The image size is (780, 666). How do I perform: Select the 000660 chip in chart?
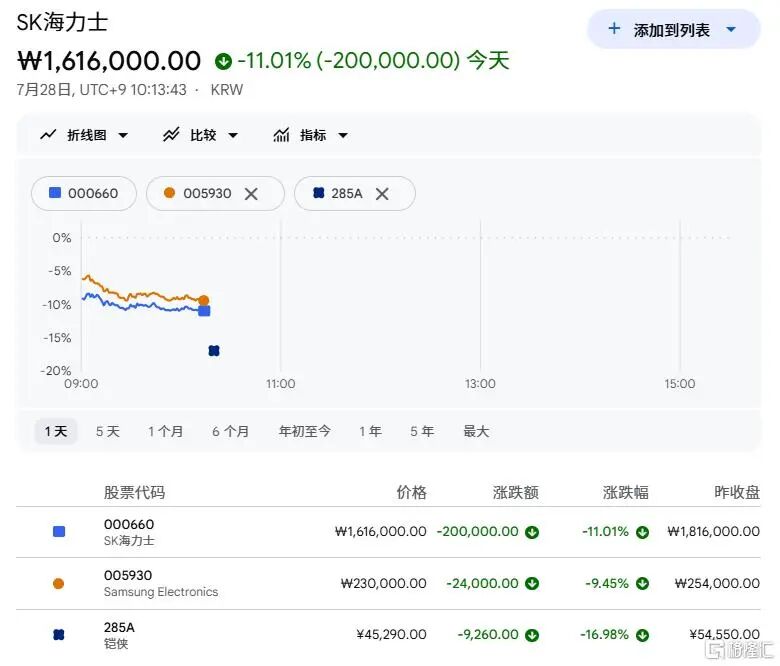click(84, 193)
